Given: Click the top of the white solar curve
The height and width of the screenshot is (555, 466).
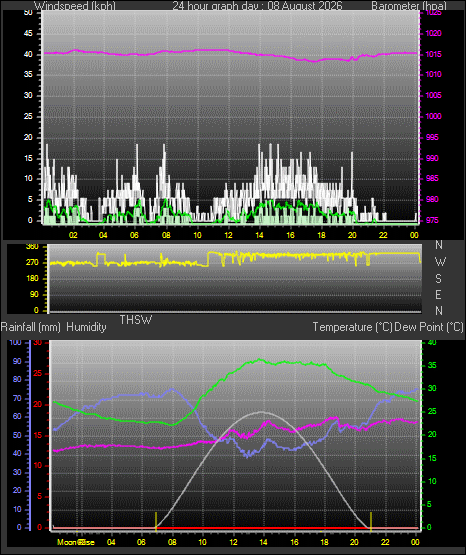Looking at the screenshot, I should [262, 412].
